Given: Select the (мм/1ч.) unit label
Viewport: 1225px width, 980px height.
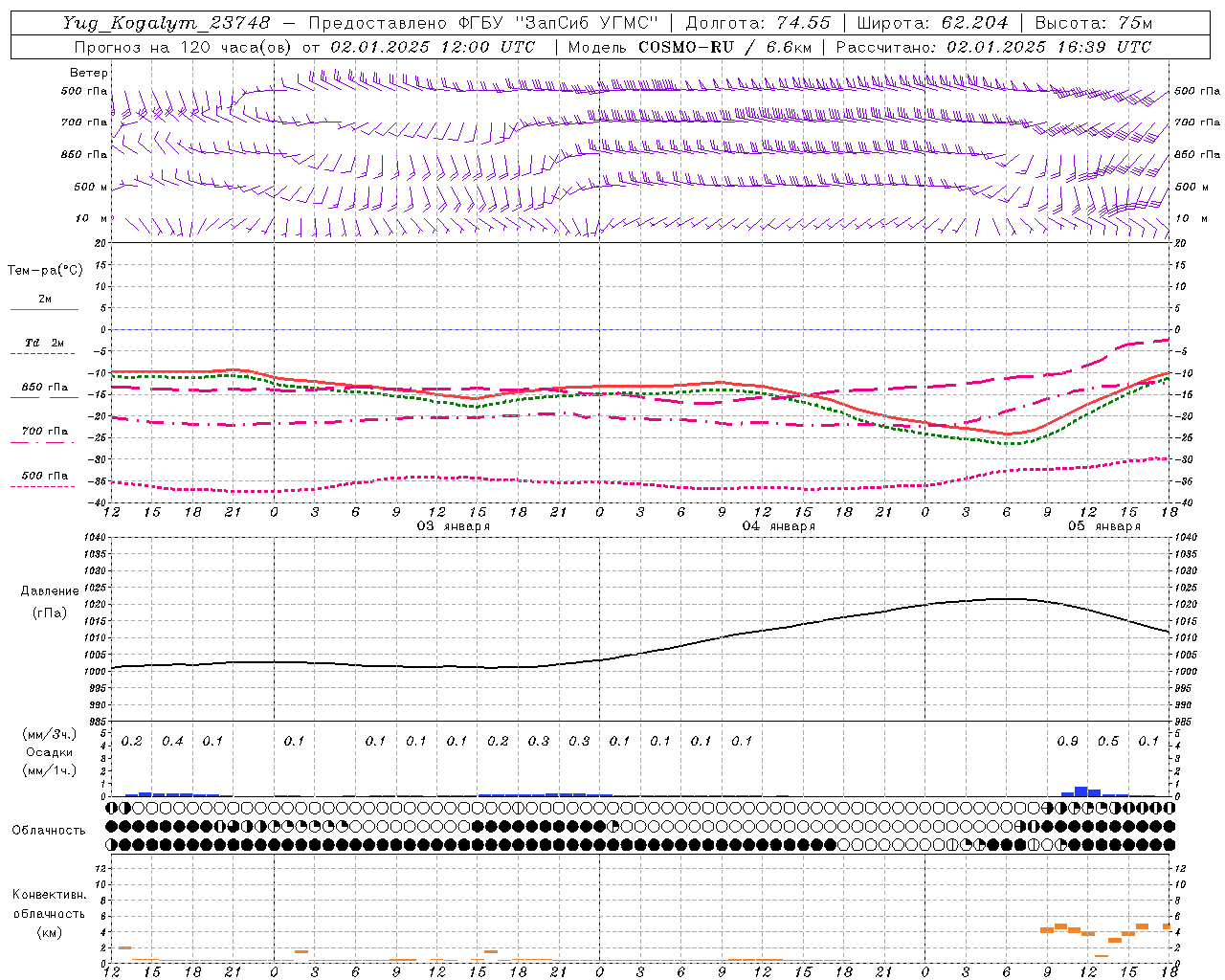Looking at the screenshot, I should click(50, 770).
